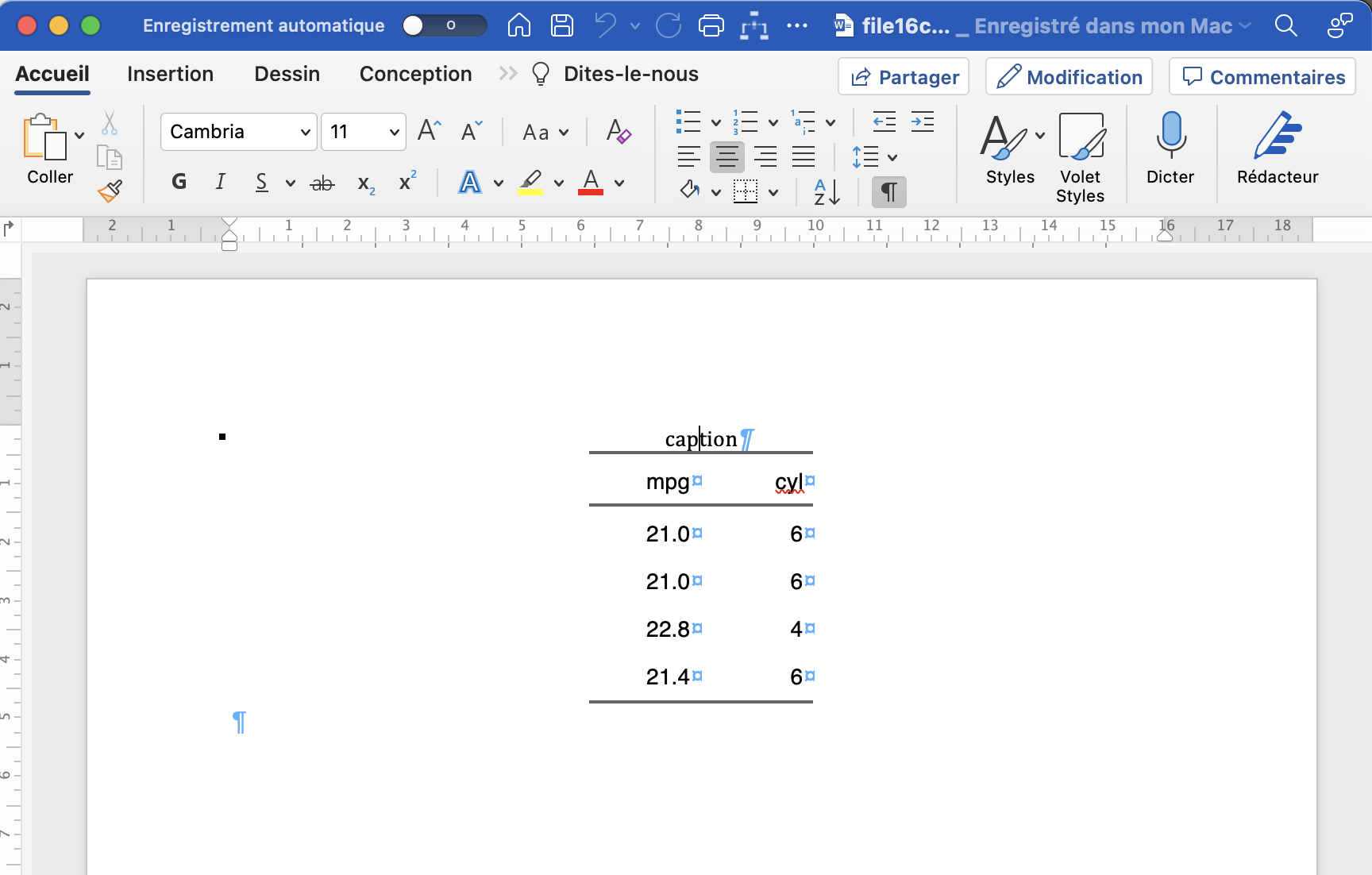Image resolution: width=1372 pixels, height=875 pixels.
Task: Select the Format Painter tool
Action: (110, 191)
